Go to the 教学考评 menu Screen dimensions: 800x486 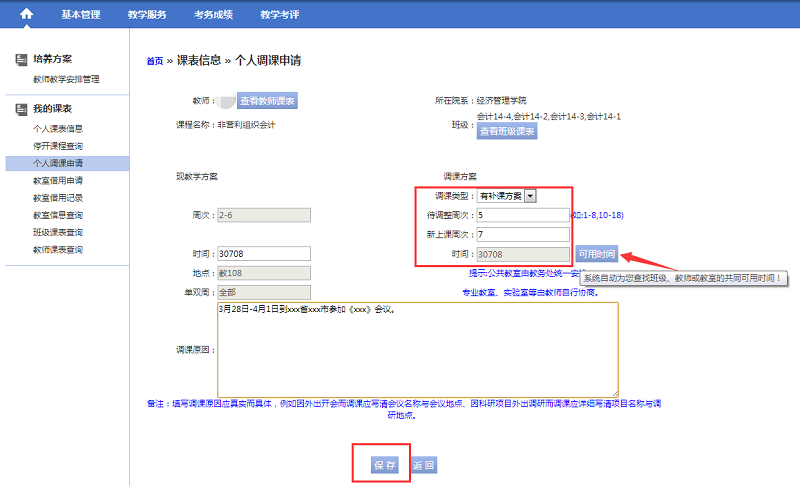coord(279,15)
